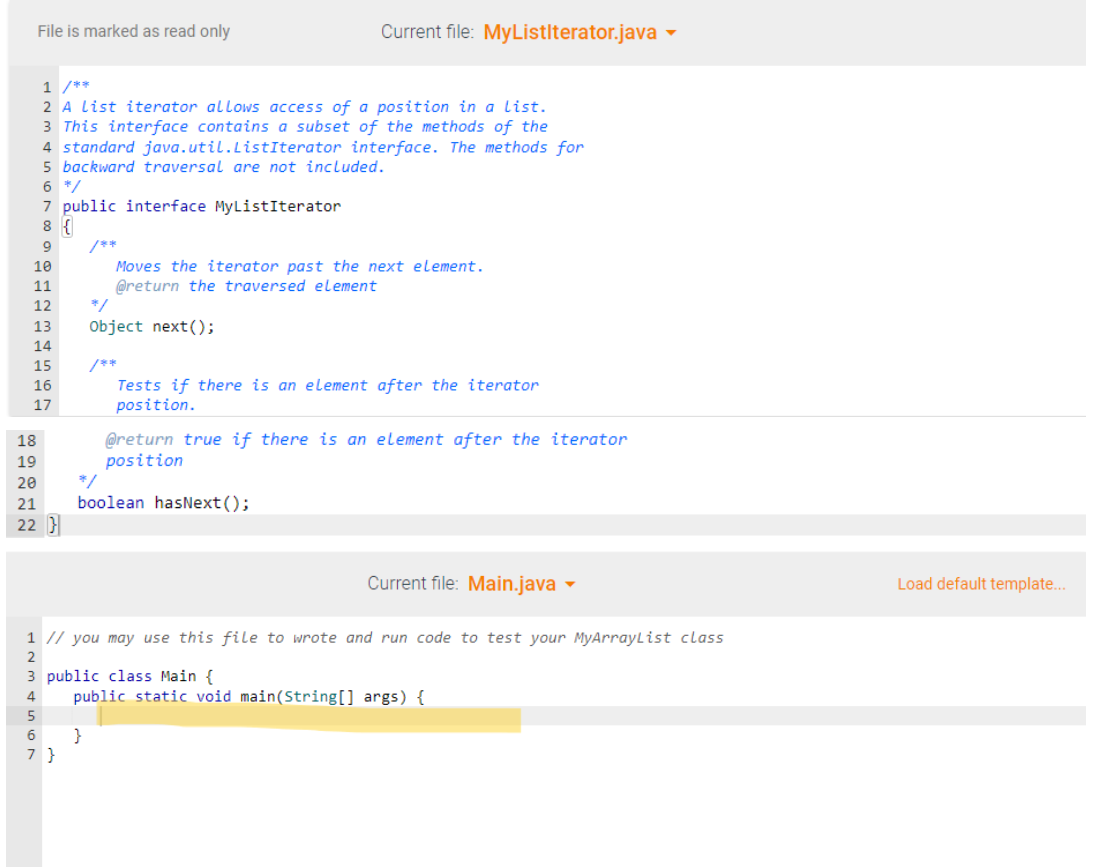Image resolution: width=1105 pixels, height=867 pixels.
Task: Click 'public class Main {' line
Action: tap(130, 676)
